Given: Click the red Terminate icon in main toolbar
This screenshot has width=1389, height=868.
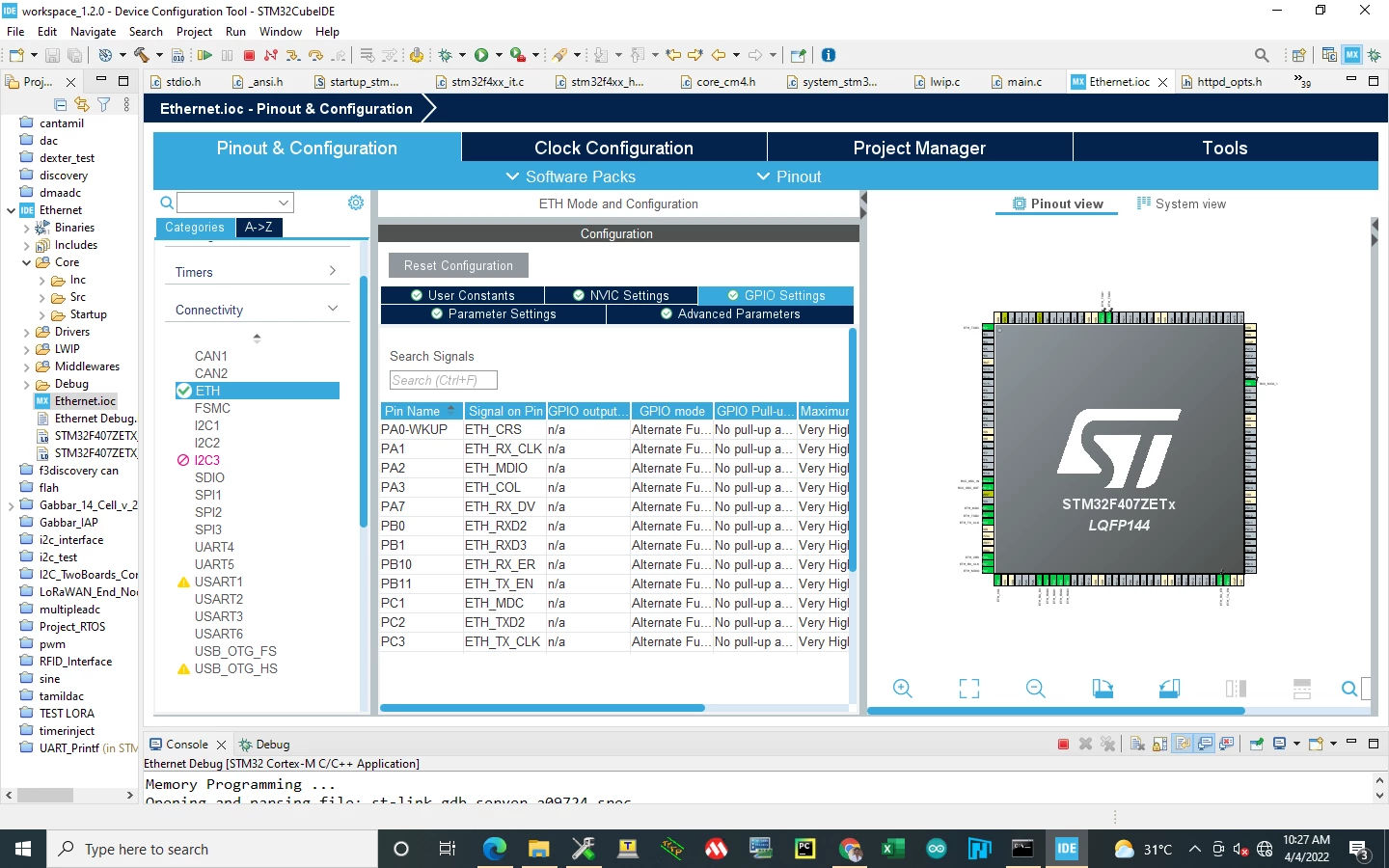Looking at the screenshot, I should tap(249, 55).
